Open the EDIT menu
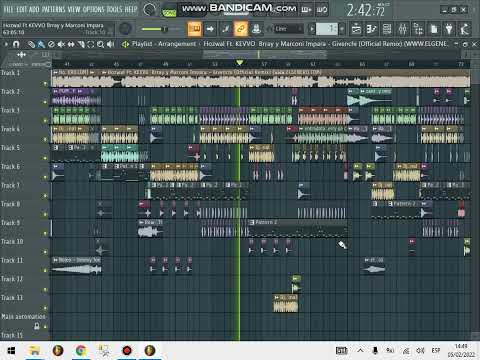Image resolution: width=480 pixels, height=360 pixels. pos(21,9)
